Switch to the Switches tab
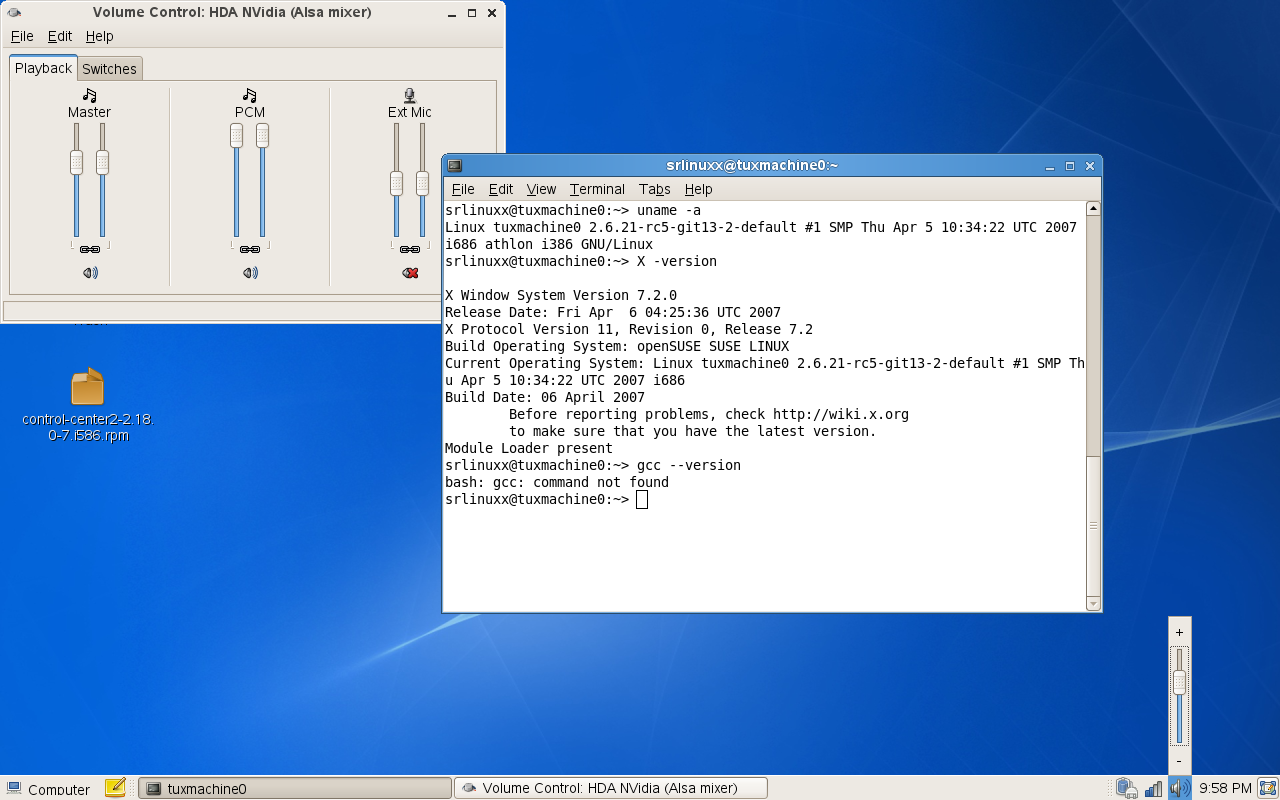Image resolution: width=1280 pixels, height=800 pixels. pyautogui.click(x=110, y=69)
